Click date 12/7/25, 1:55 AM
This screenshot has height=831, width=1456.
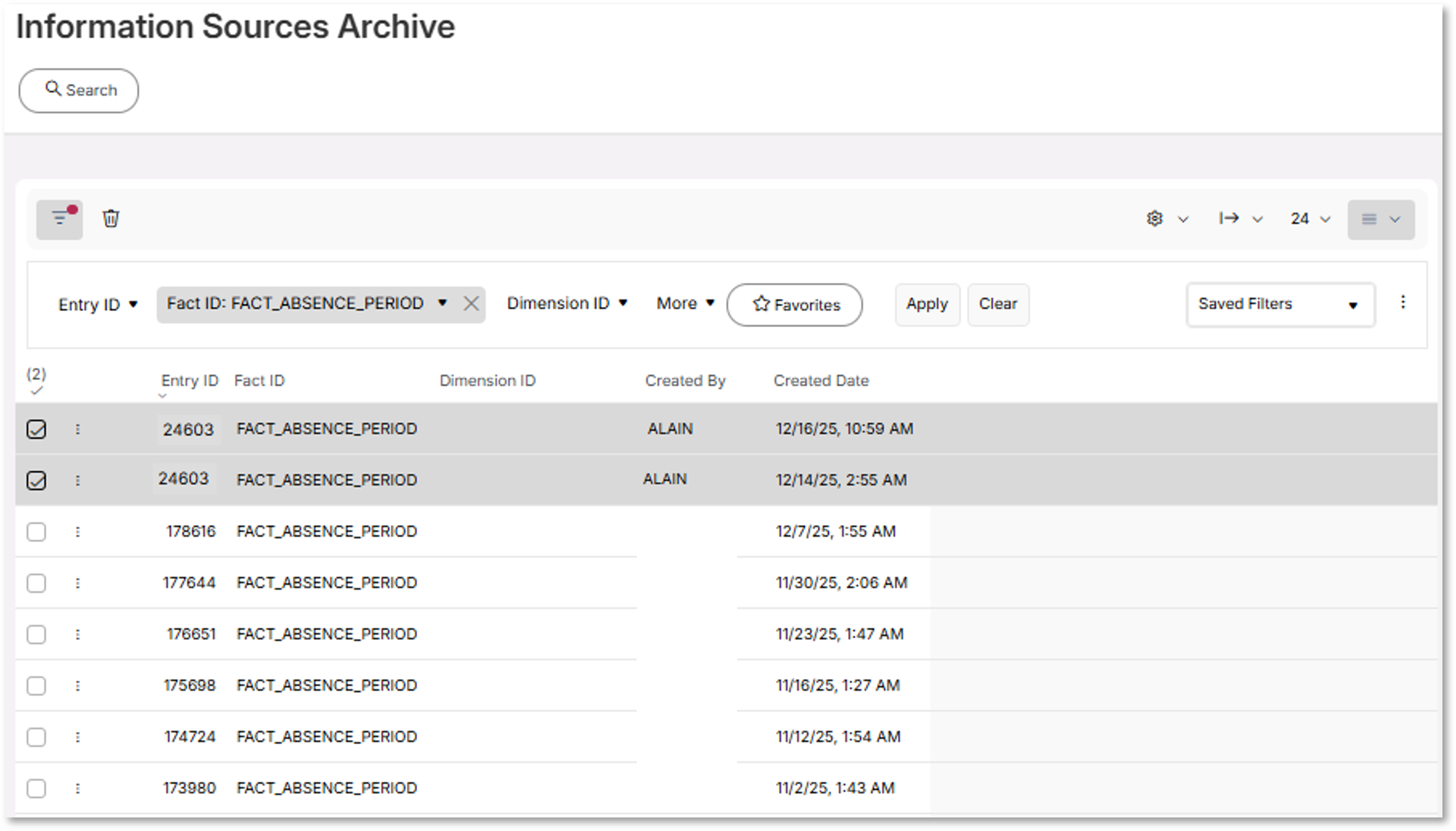pos(836,532)
